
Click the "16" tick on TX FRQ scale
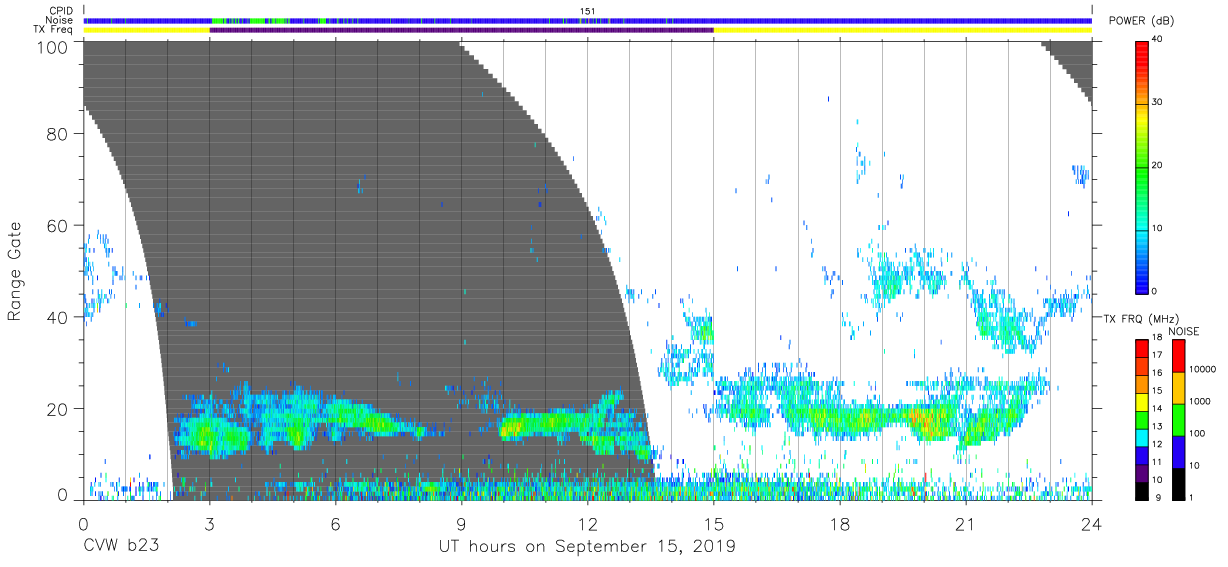click(1159, 374)
